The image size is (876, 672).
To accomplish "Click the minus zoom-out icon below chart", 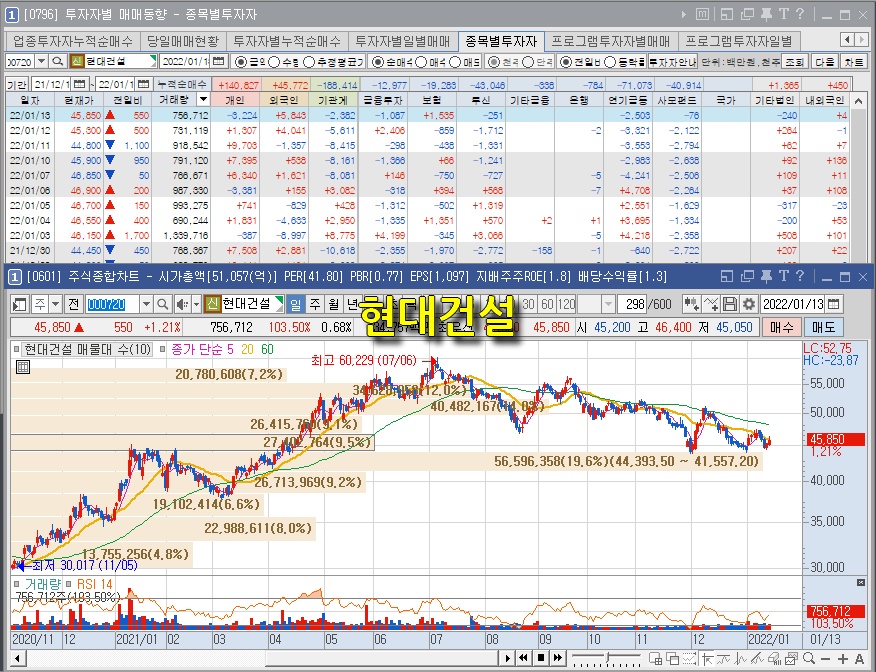I will [826, 659].
